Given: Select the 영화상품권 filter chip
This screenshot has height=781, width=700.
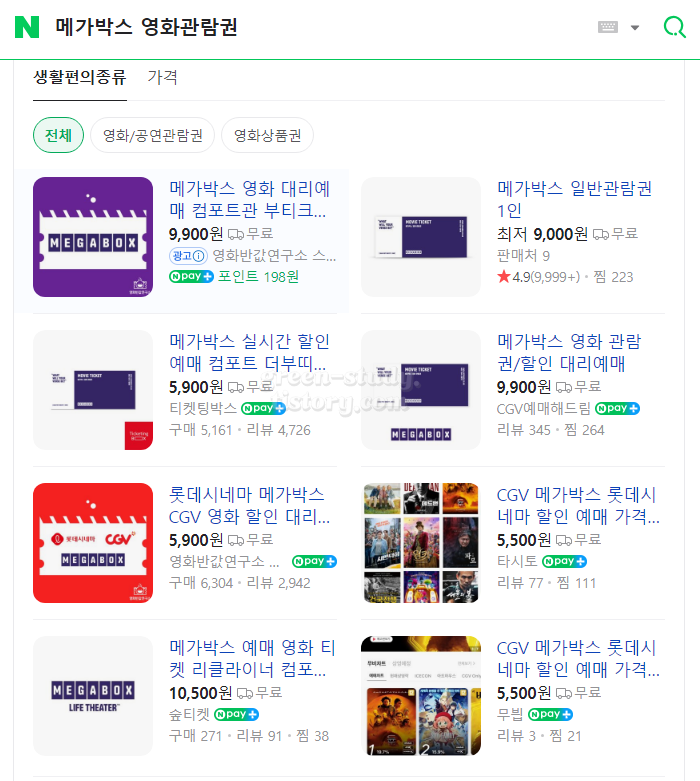Looking at the screenshot, I should (x=268, y=135).
